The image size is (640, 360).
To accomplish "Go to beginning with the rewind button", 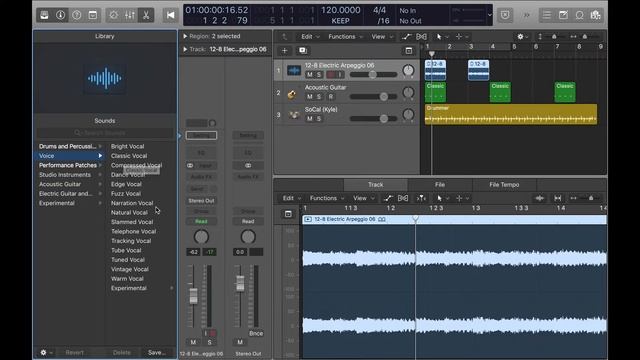I will coord(171,15).
